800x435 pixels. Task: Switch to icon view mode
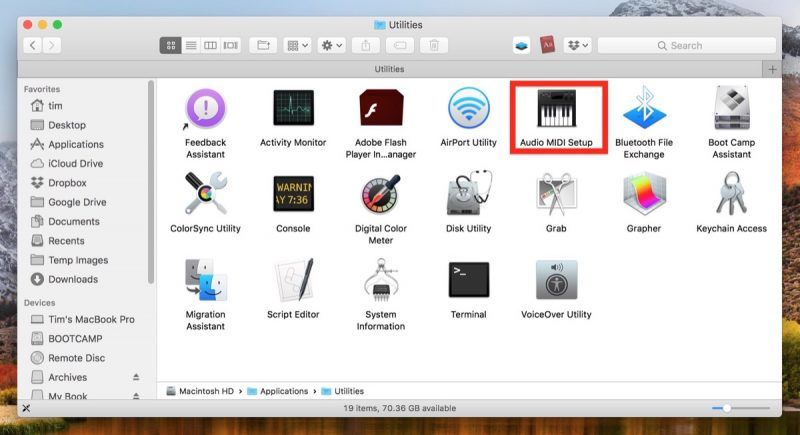point(170,45)
